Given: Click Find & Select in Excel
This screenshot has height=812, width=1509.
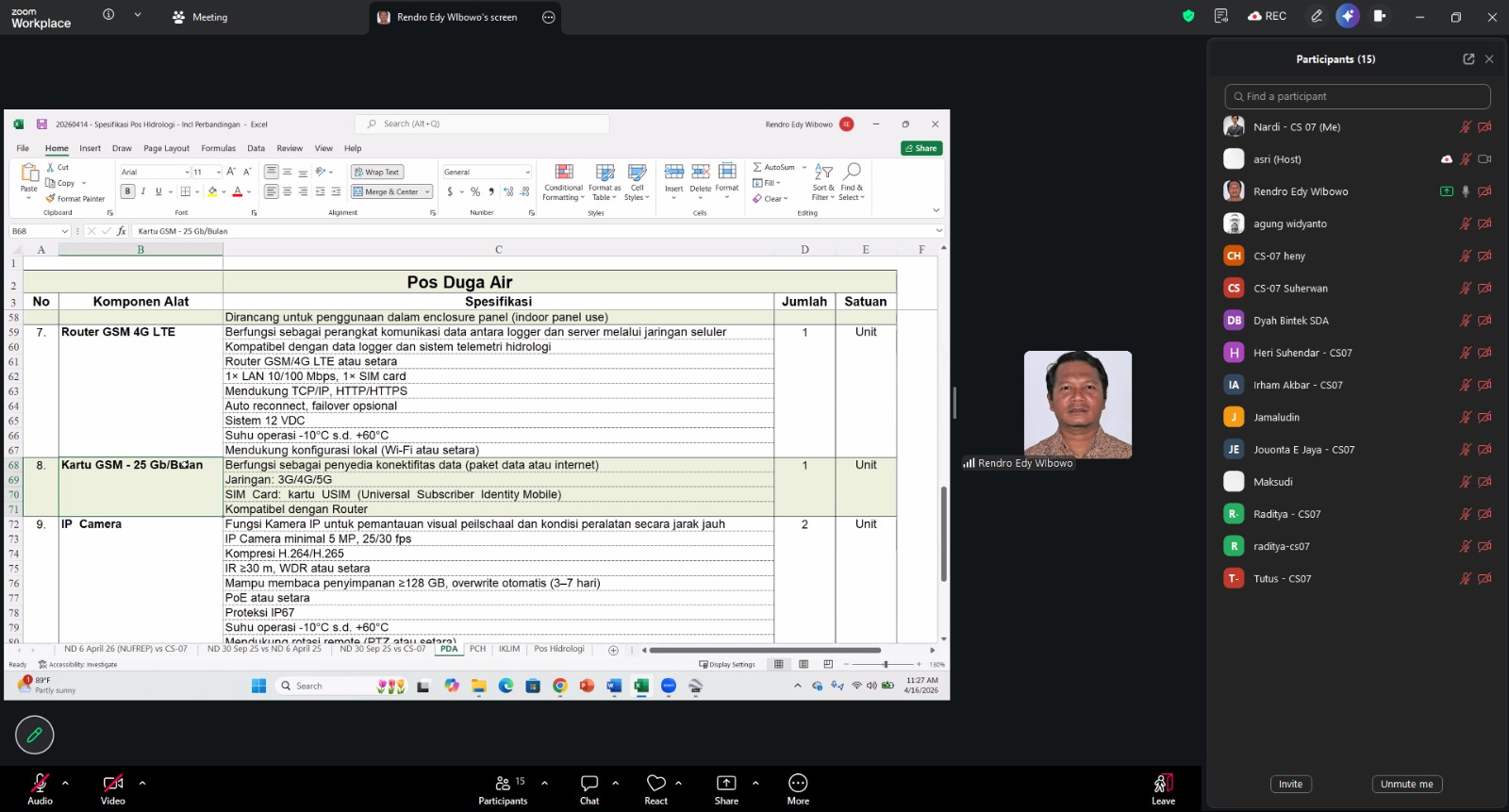Looking at the screenshot, I should coord(852,182).
